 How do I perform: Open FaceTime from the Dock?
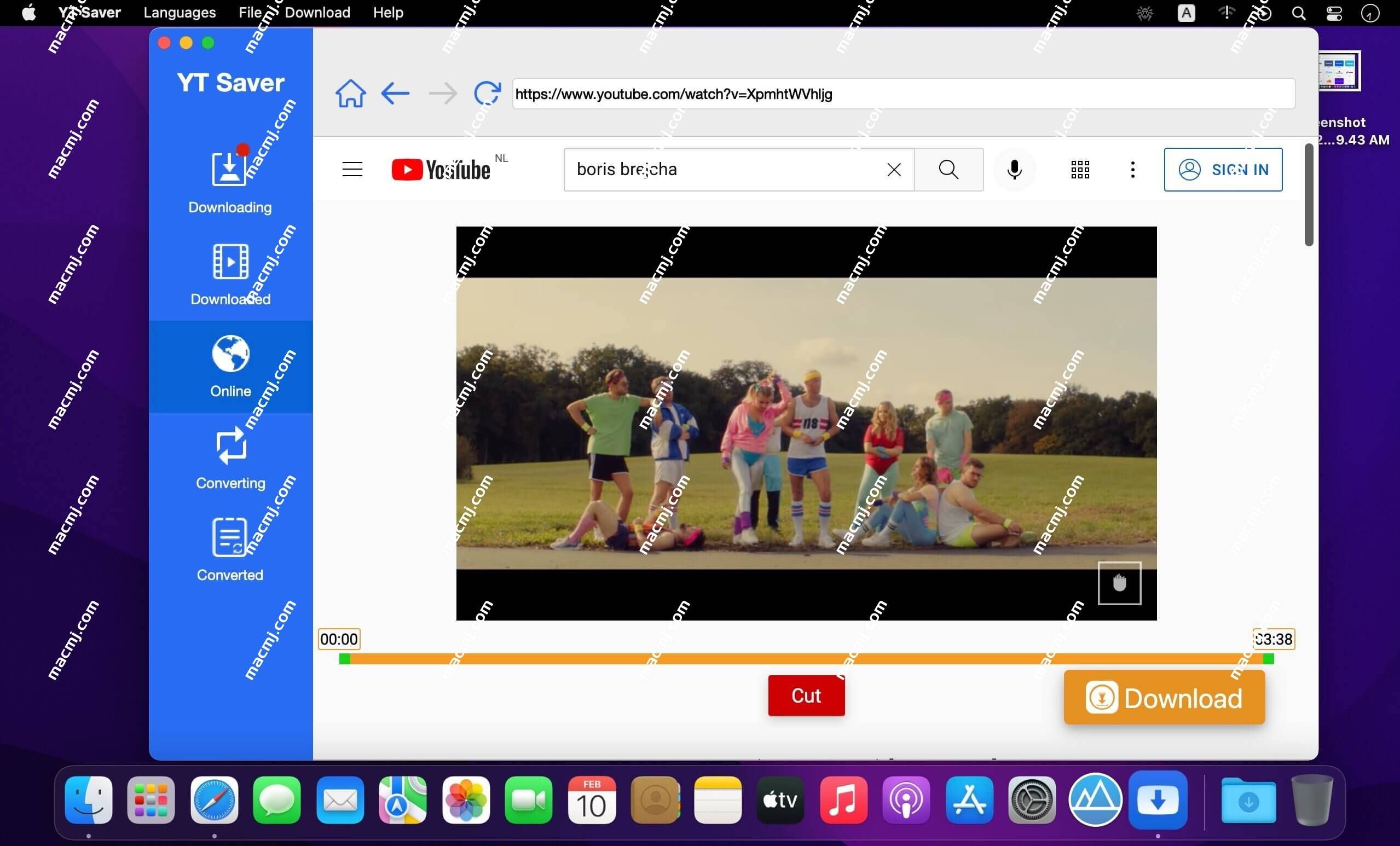click(x=528, y=800)
